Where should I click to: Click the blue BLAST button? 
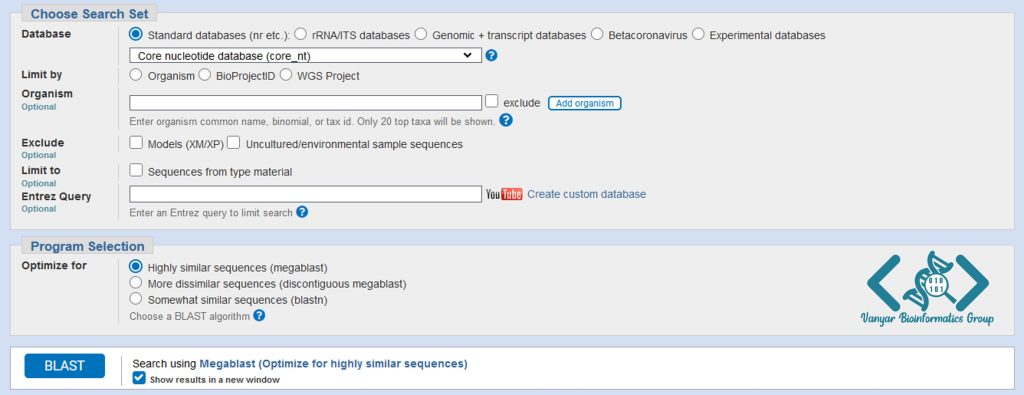(65, 366)
